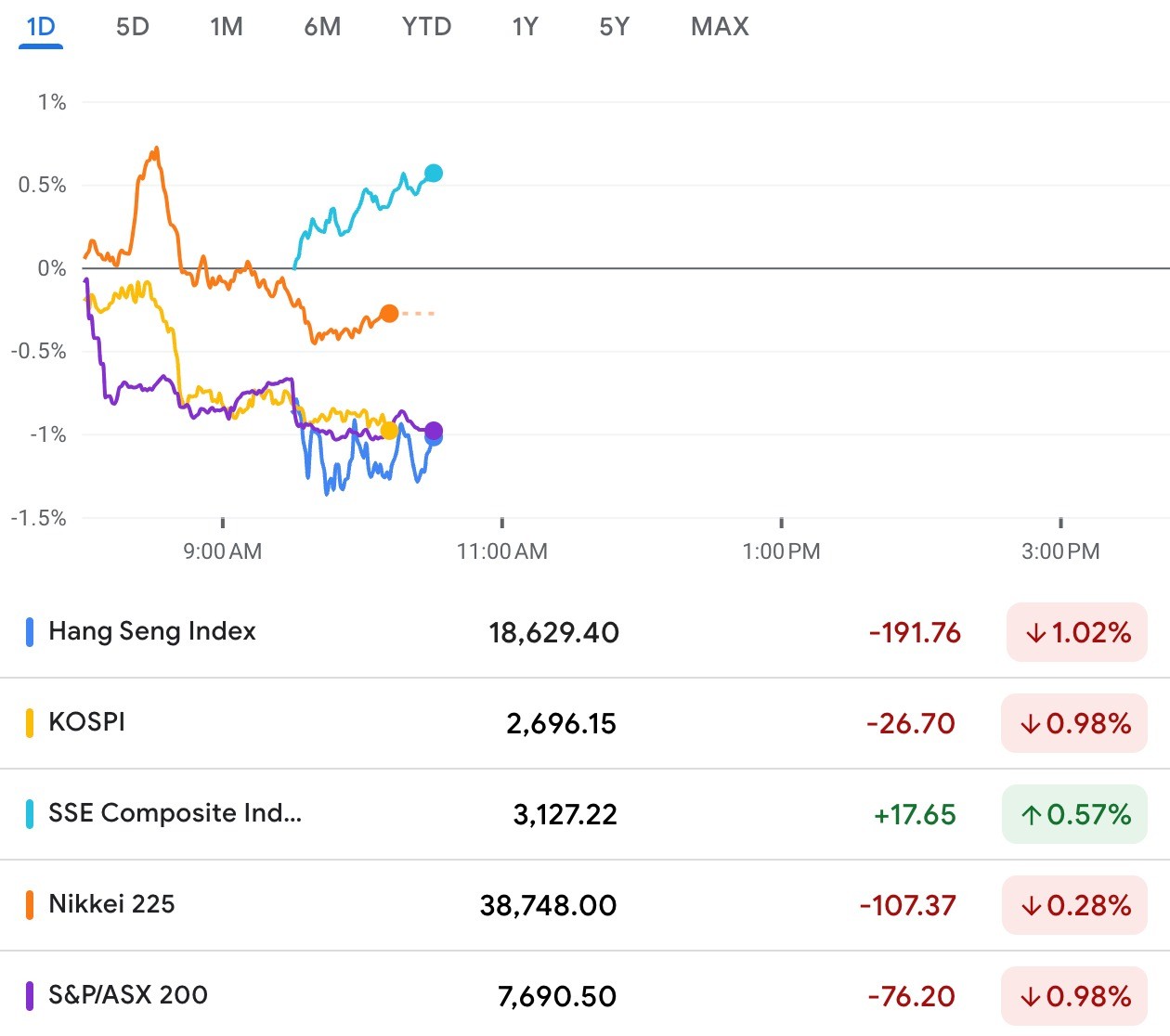View the MAX time range
This screenshot has height=1036, width=1170.
coord(720,26)
